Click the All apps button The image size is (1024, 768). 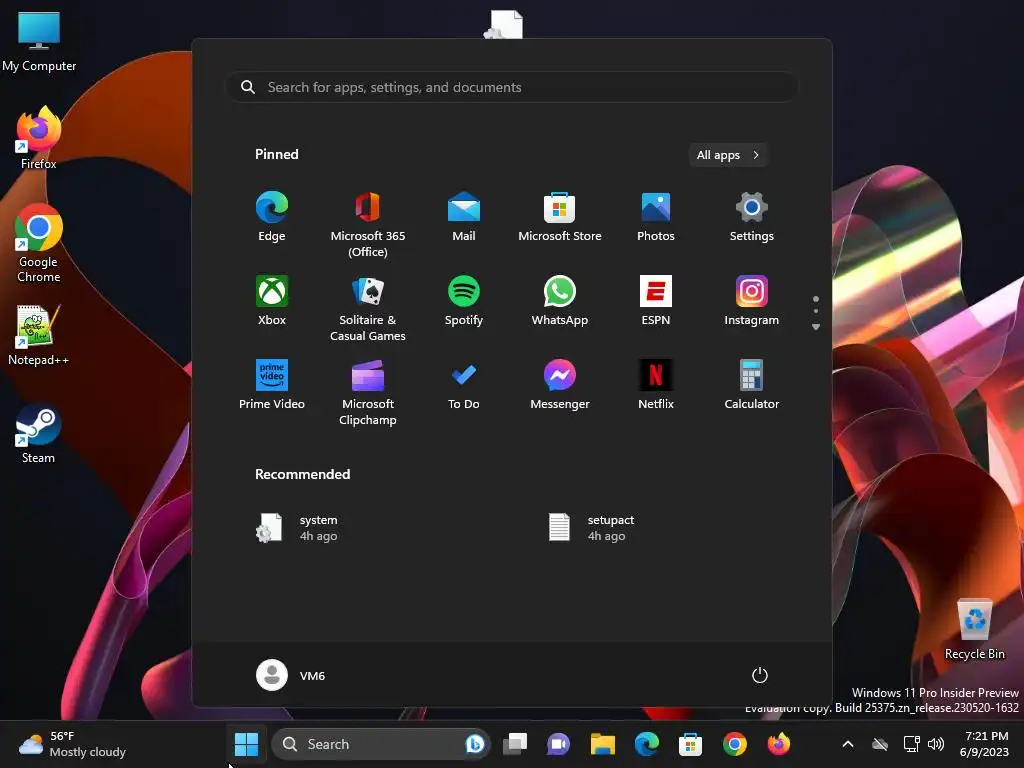tap(728, 155)
